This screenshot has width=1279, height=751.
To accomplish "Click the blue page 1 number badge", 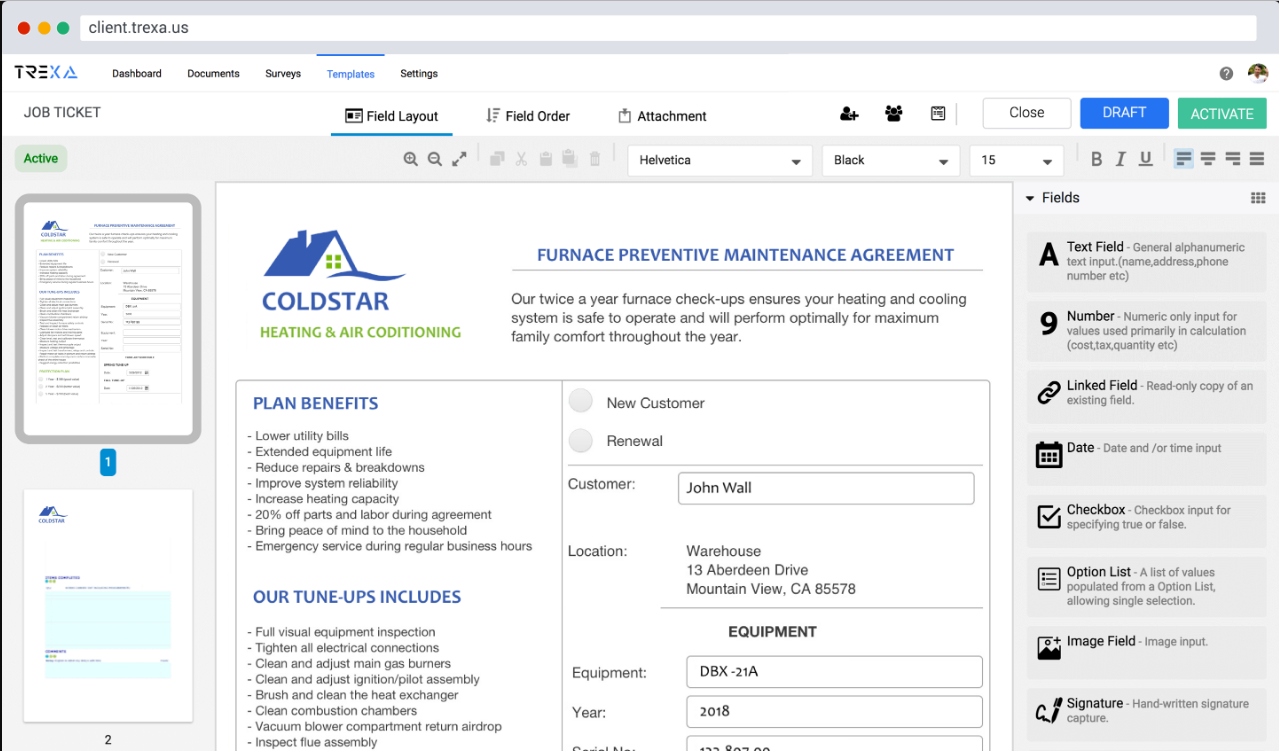I will (108, 462).
